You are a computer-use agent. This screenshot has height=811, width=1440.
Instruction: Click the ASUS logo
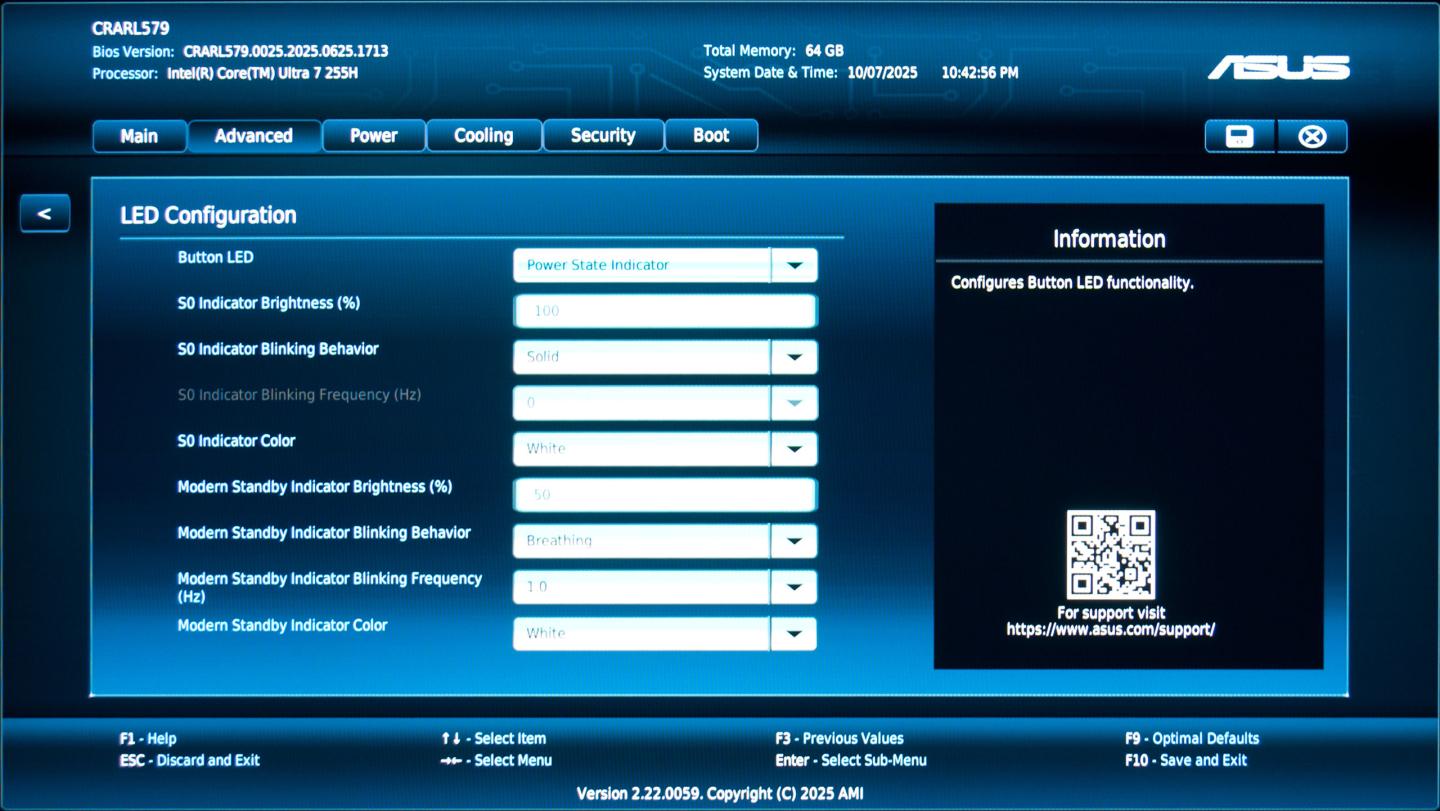[1279, 67]
